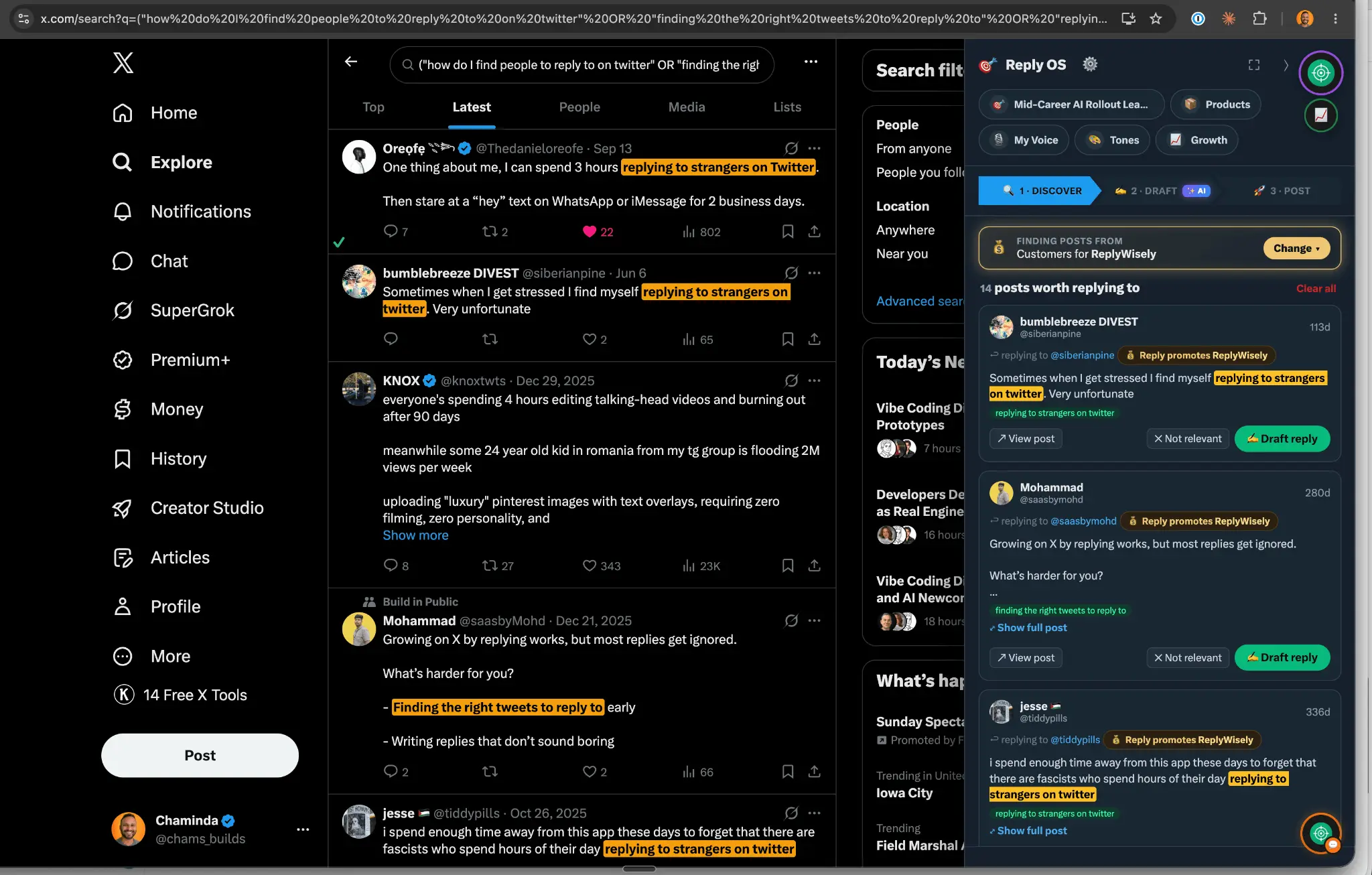Open search options three-dot menu

click(811, 62)
